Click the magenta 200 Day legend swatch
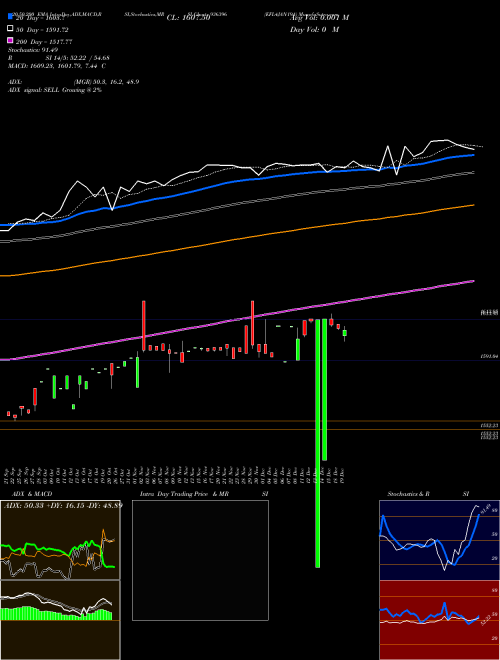 (10, 41)
